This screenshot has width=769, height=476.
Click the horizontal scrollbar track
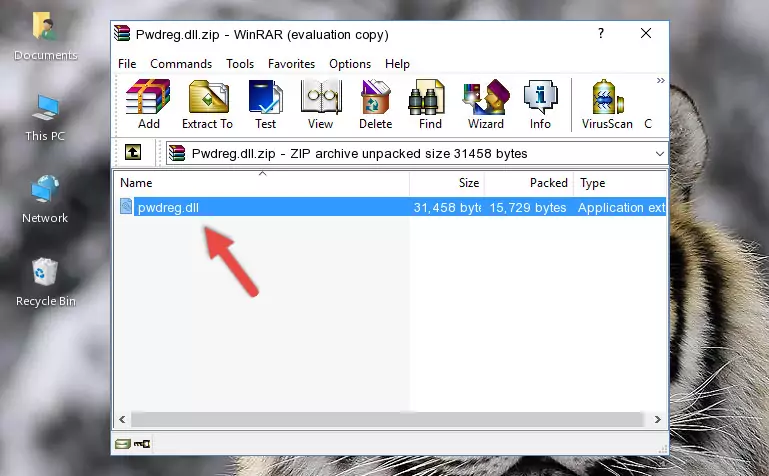[387, 419]
